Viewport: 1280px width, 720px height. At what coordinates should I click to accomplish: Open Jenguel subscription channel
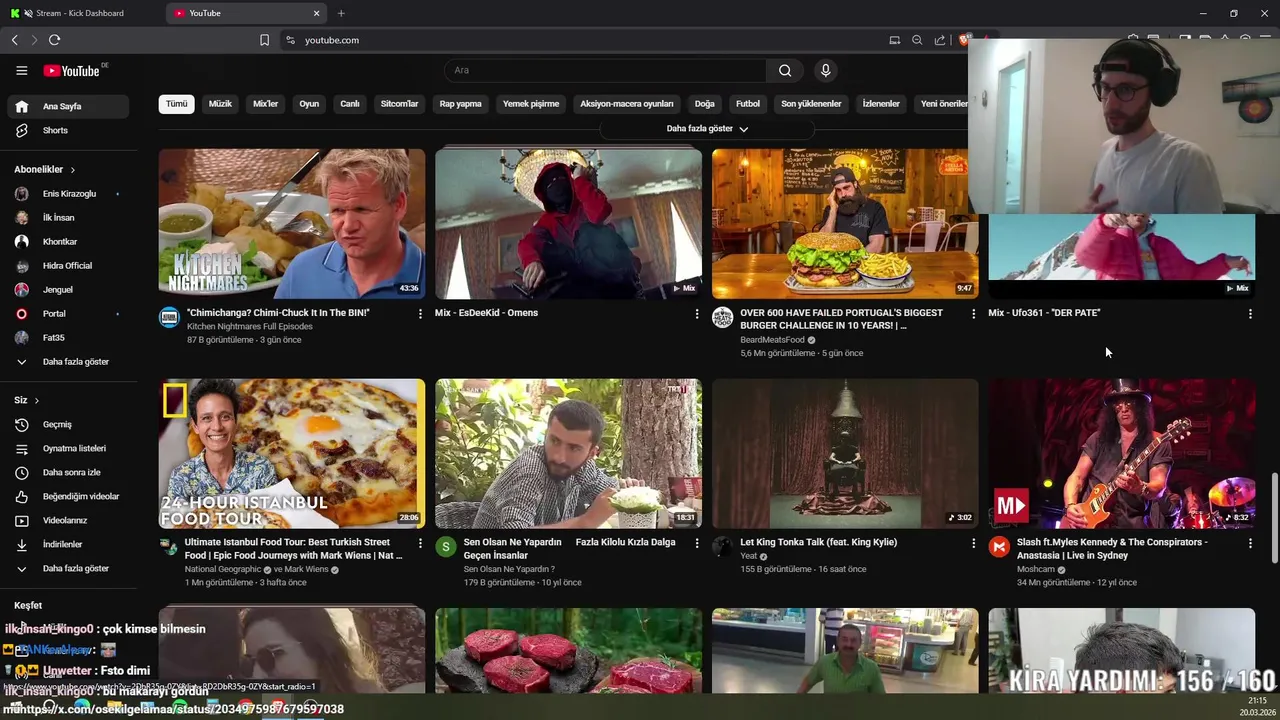68,289
